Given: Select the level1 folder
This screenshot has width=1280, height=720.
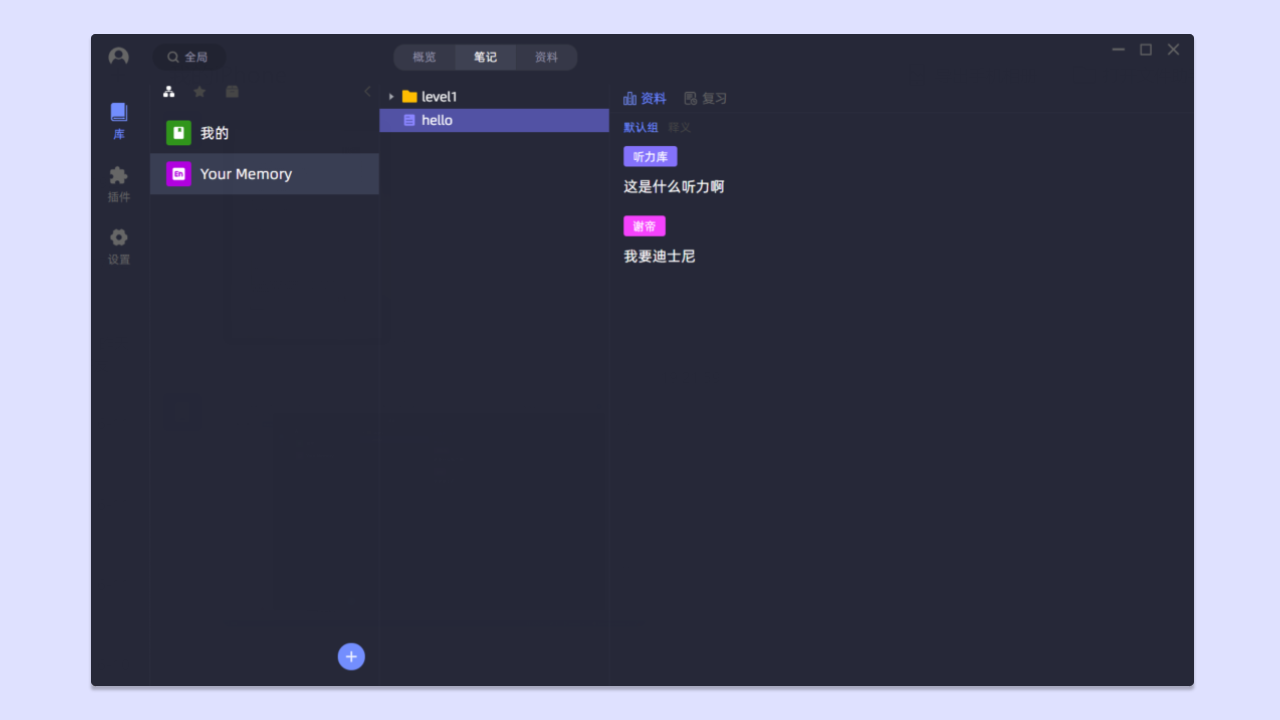Looking at the screenshot, I should pyautogui.click(x=439, y=97).
